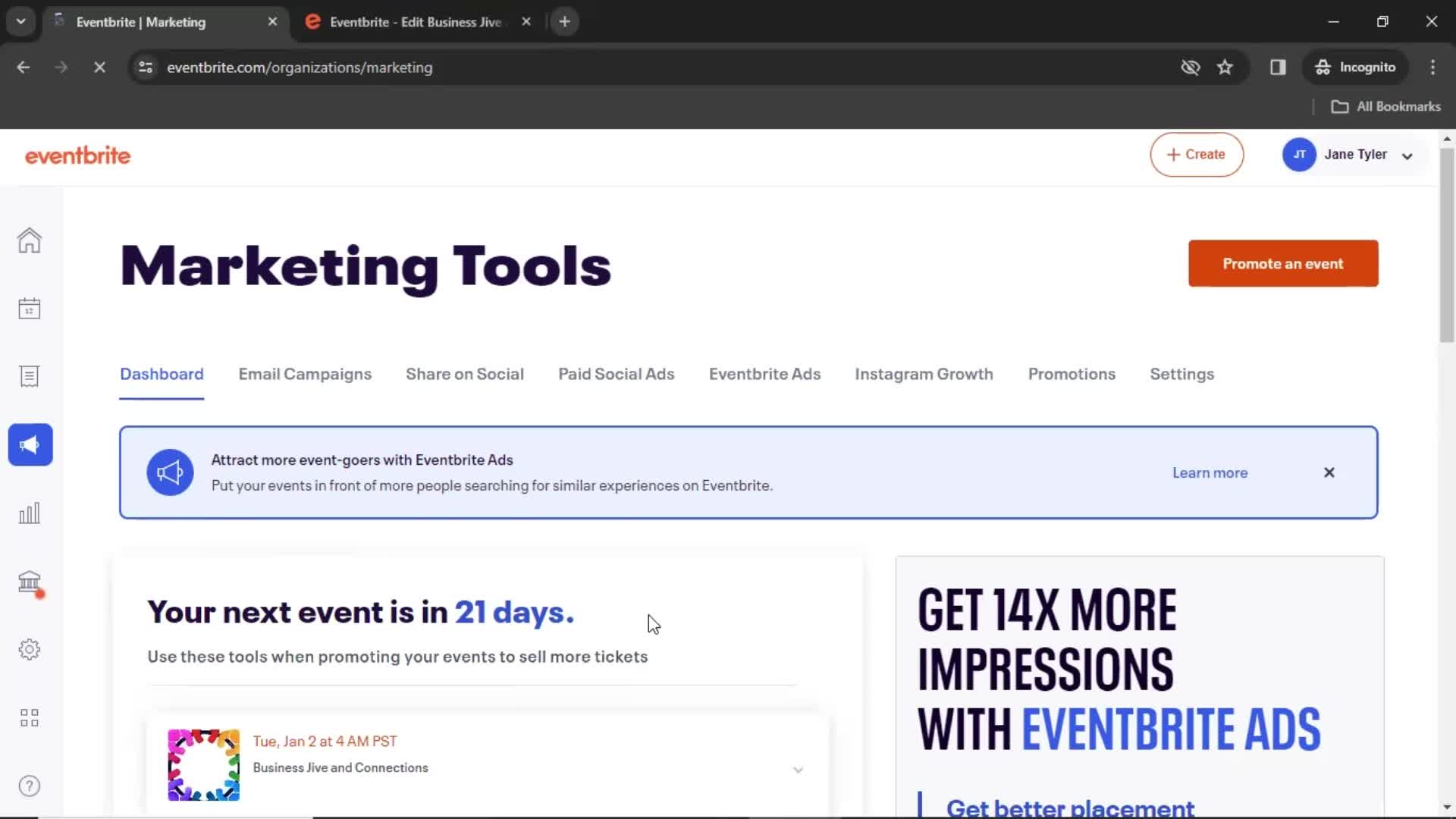Screen dimensions: 1456x819
Task: Click the Tue, Jan 2 at 4 AM PST date
Action: 325,742
